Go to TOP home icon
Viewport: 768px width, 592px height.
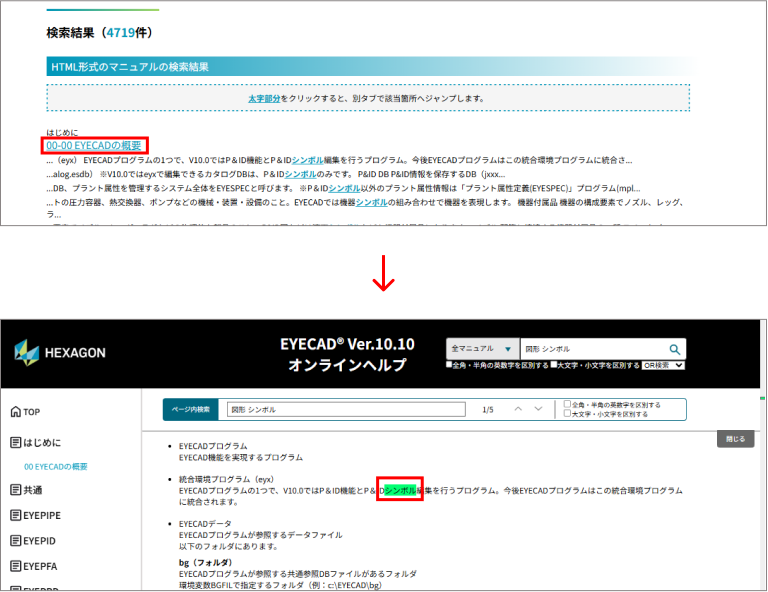pyautogui.click(x=15, y=412)
